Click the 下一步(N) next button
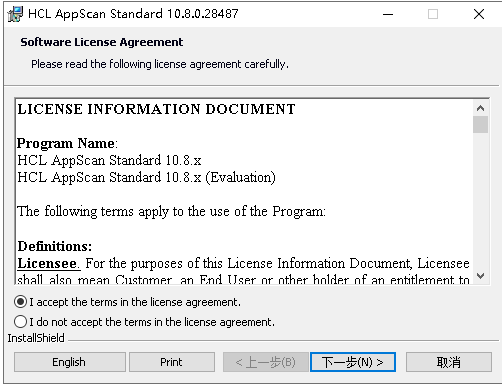The image size is (502, 385). coord(353,362)
